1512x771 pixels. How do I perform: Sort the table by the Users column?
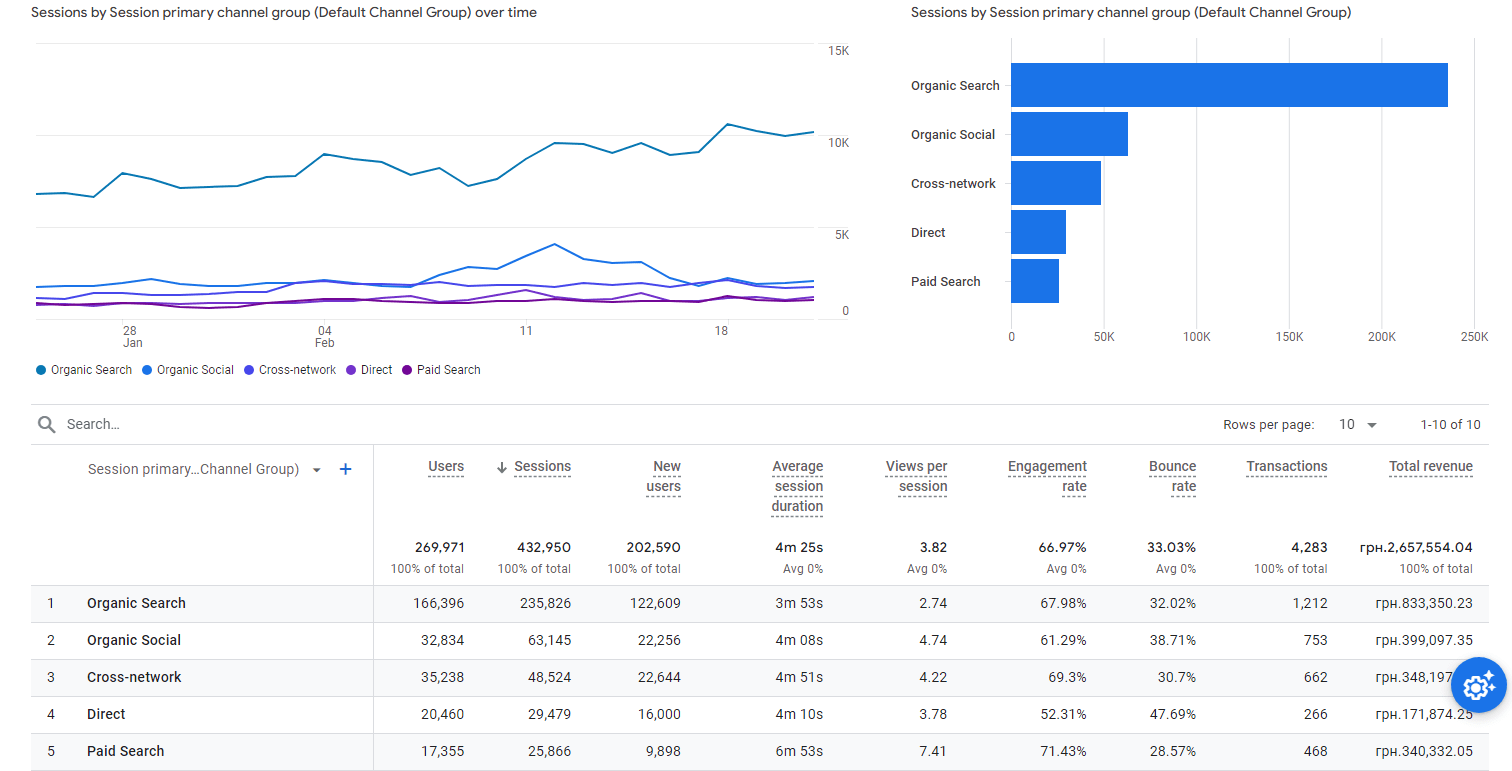pos(446,466)
